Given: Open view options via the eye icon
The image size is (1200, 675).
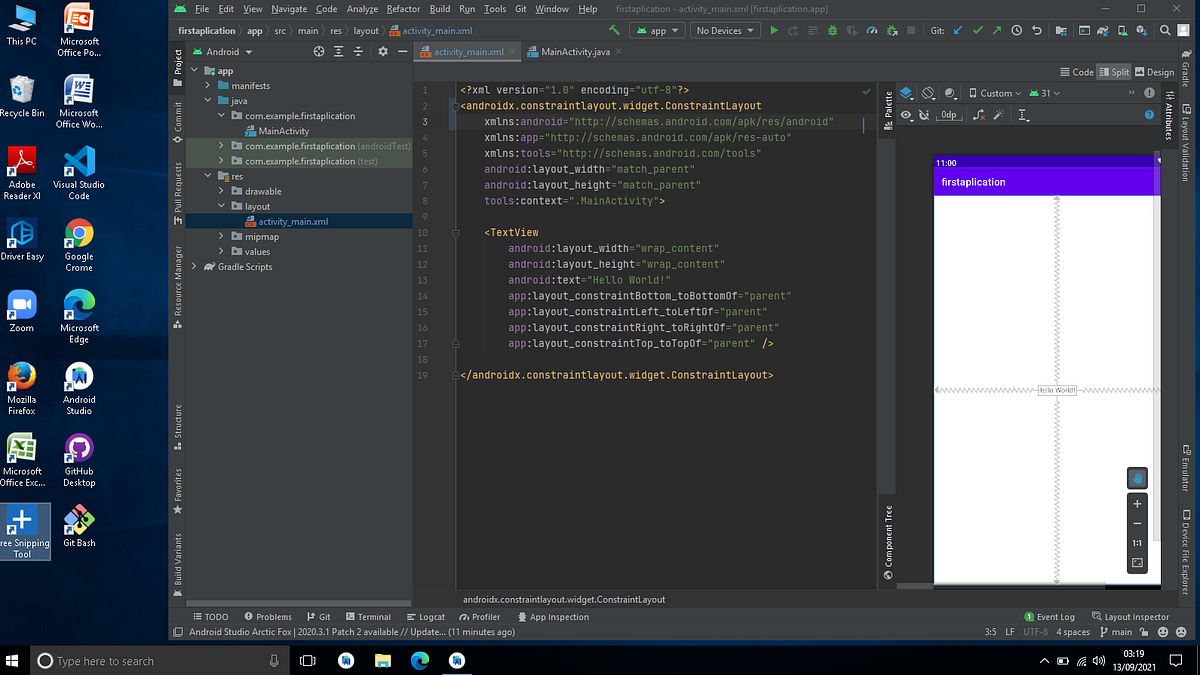Looking at the screenshot, I should [x=905, y=114].
